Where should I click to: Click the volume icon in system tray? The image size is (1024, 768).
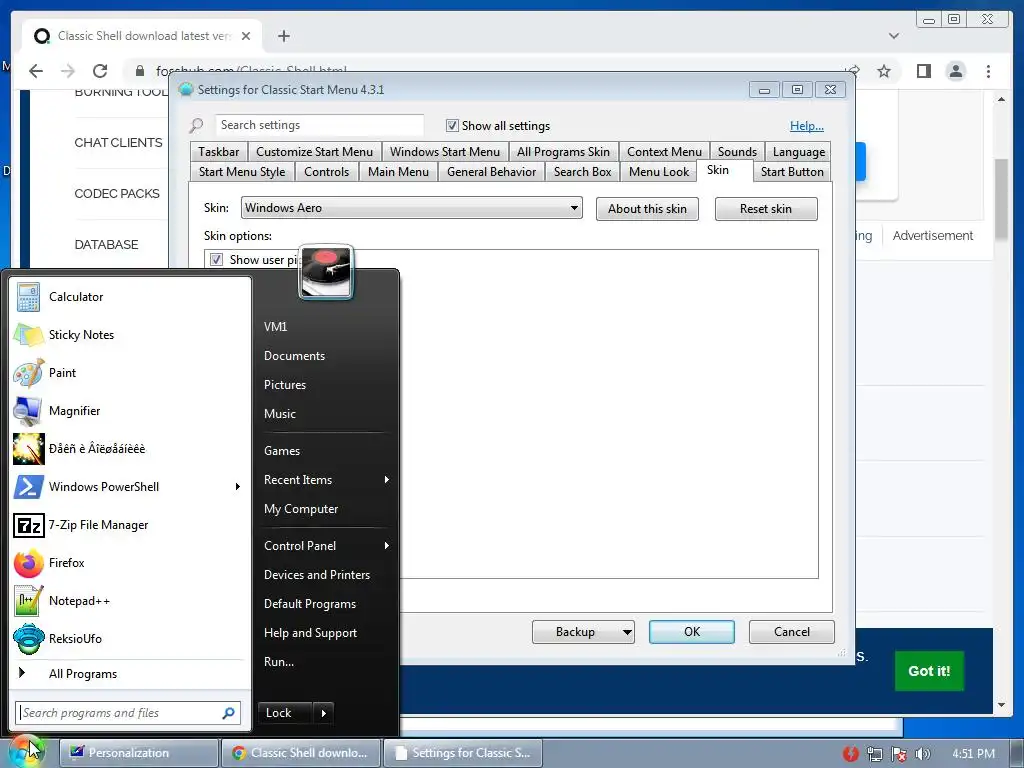923,754
